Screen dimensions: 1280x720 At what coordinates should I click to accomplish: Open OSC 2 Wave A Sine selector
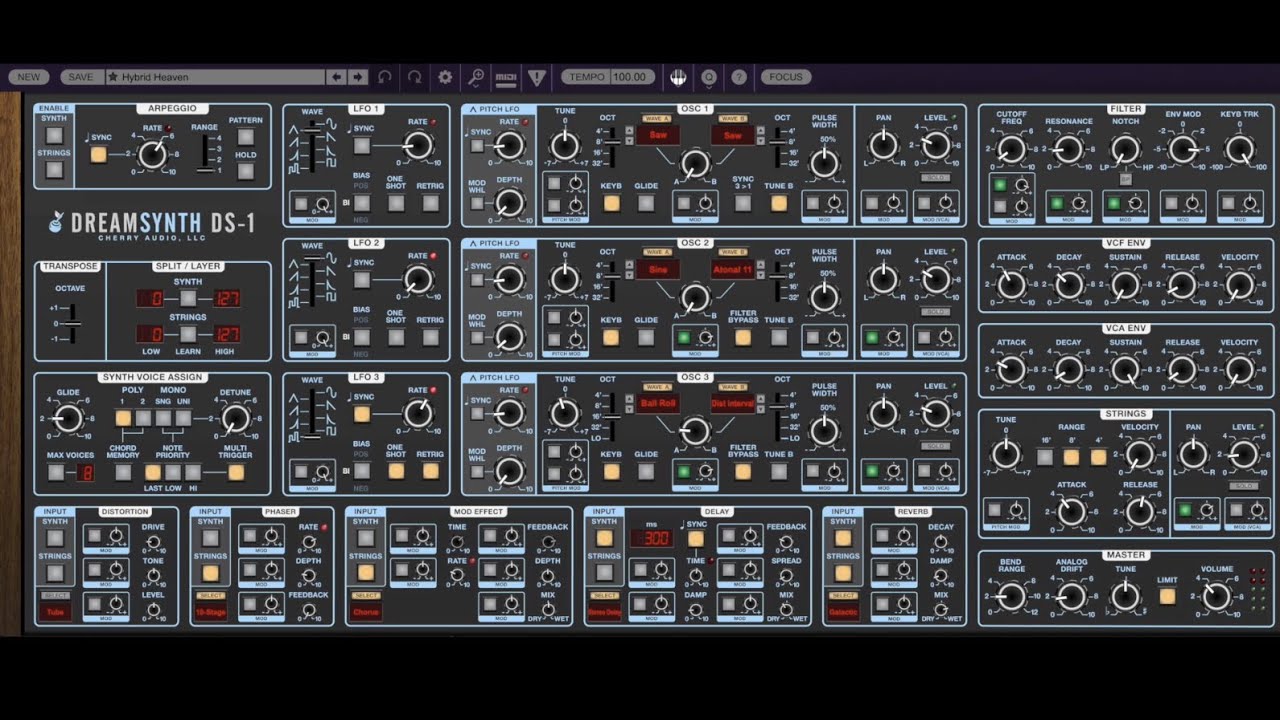click(658, 270)
